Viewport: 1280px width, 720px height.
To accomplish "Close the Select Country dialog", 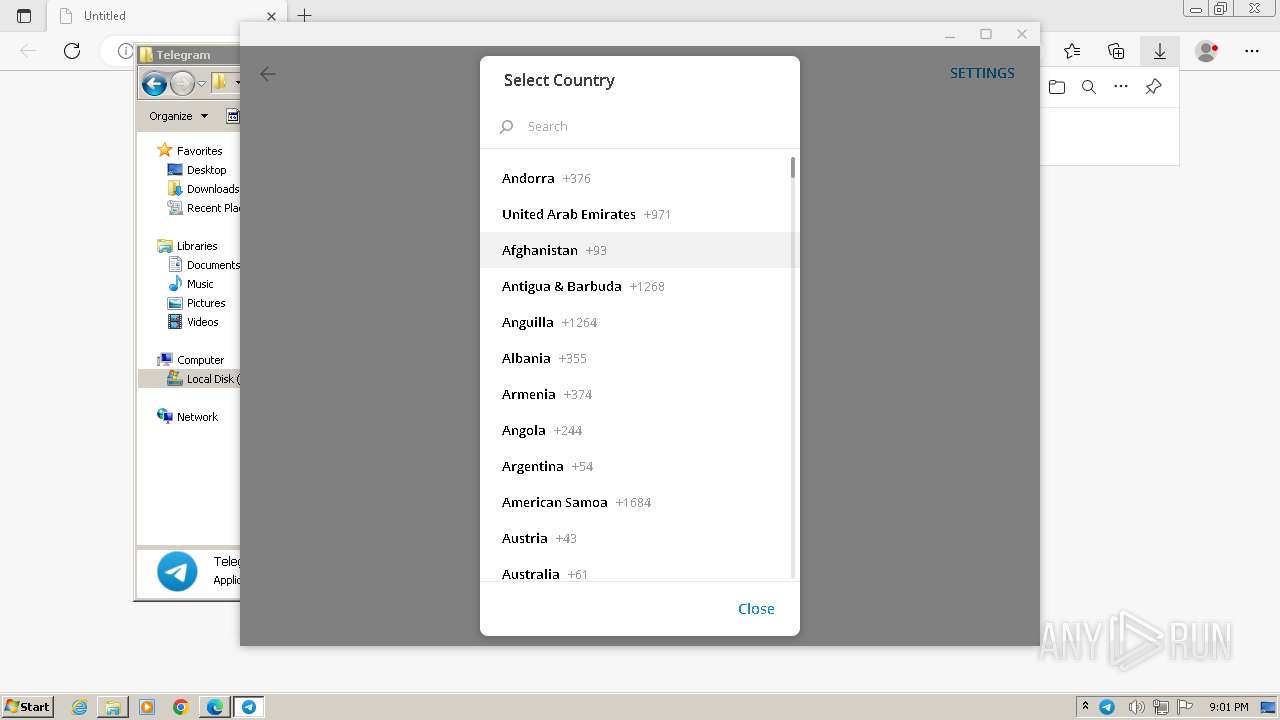I will point(756,608).
